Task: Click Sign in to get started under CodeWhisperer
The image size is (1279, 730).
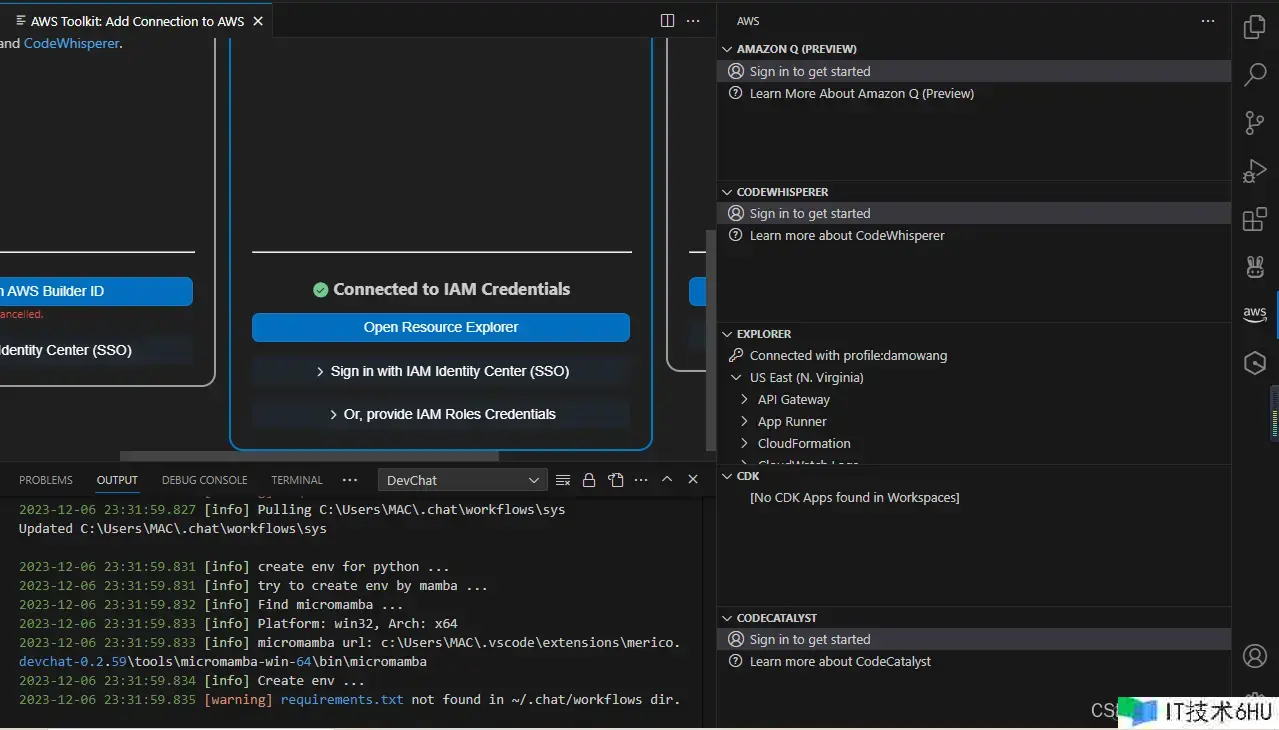Action: pyautogui.click(x=810, y=213)
